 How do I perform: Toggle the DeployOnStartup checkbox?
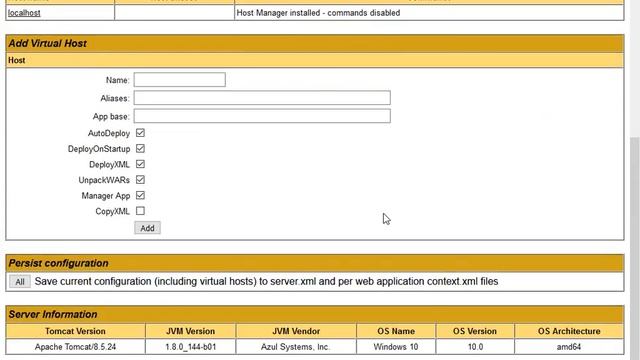tap(140, 149)
